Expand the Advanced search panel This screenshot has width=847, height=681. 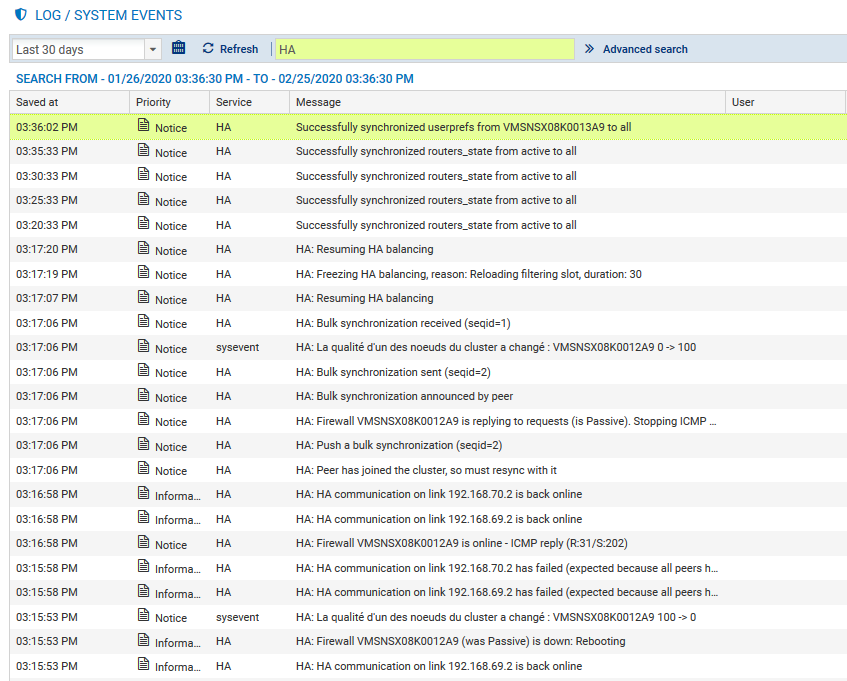click(x=644, y=49)
